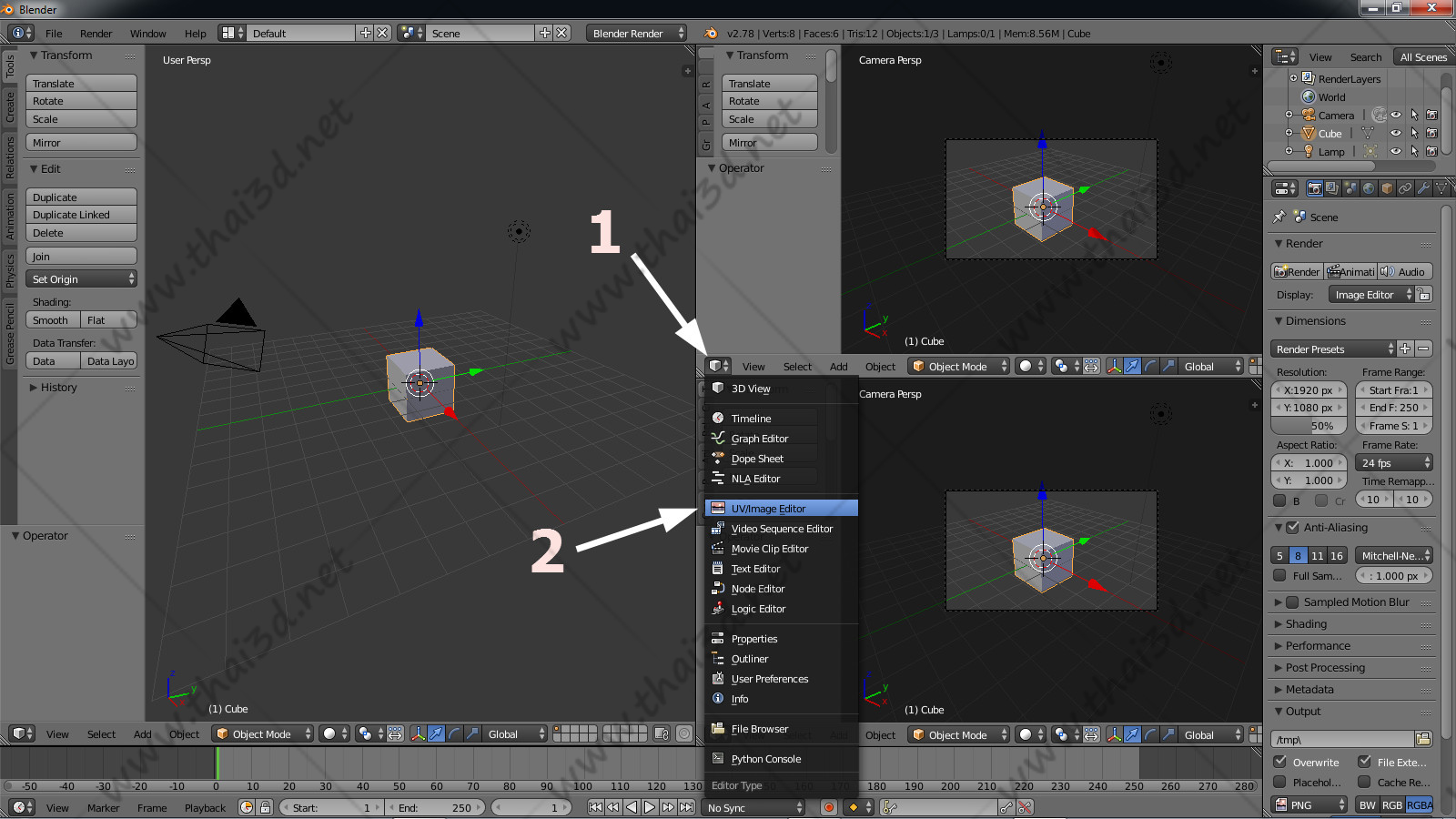1456x819 pixels.
Task: Open the Set Origin dropdown
Action: (x=82, y=279)
